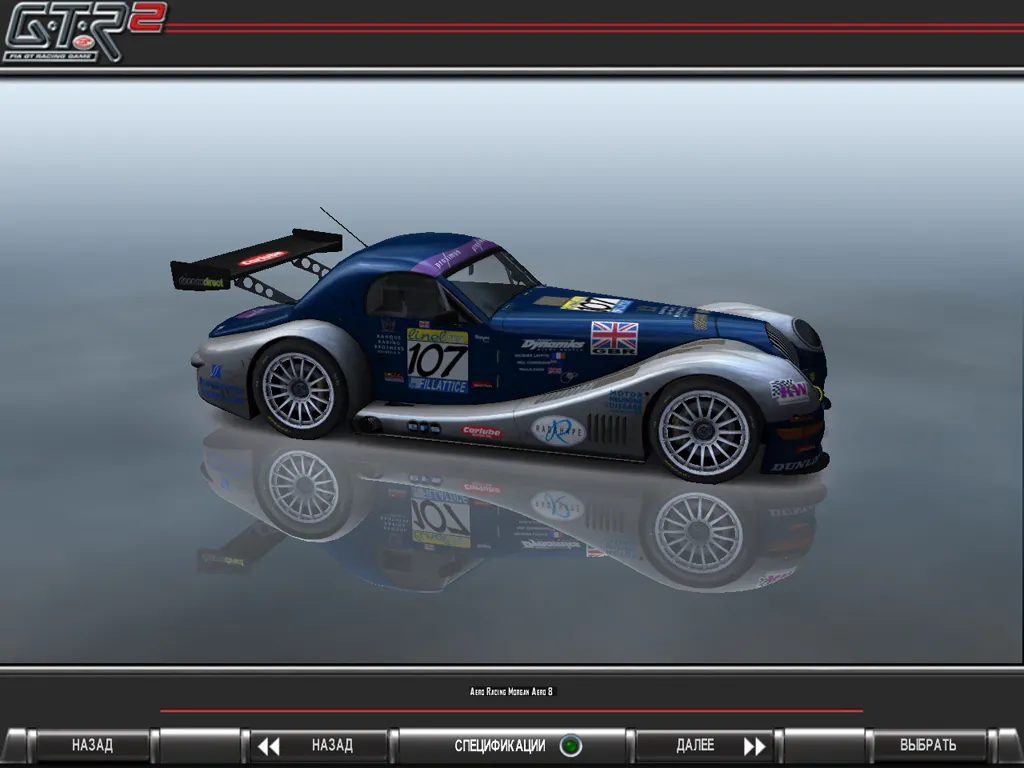Click the next car double-arrow icon
This screenshot has width=1024, height=768.
point(754,746)
